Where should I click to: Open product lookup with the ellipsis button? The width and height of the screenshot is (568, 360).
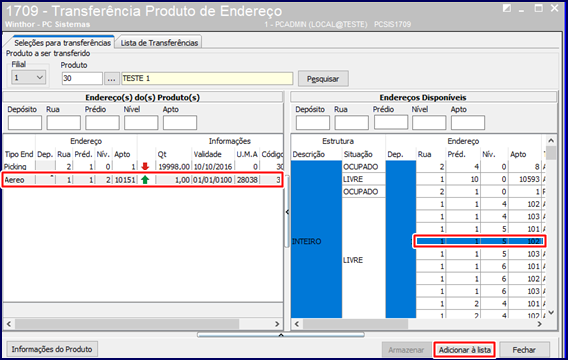tap(112, 79)
